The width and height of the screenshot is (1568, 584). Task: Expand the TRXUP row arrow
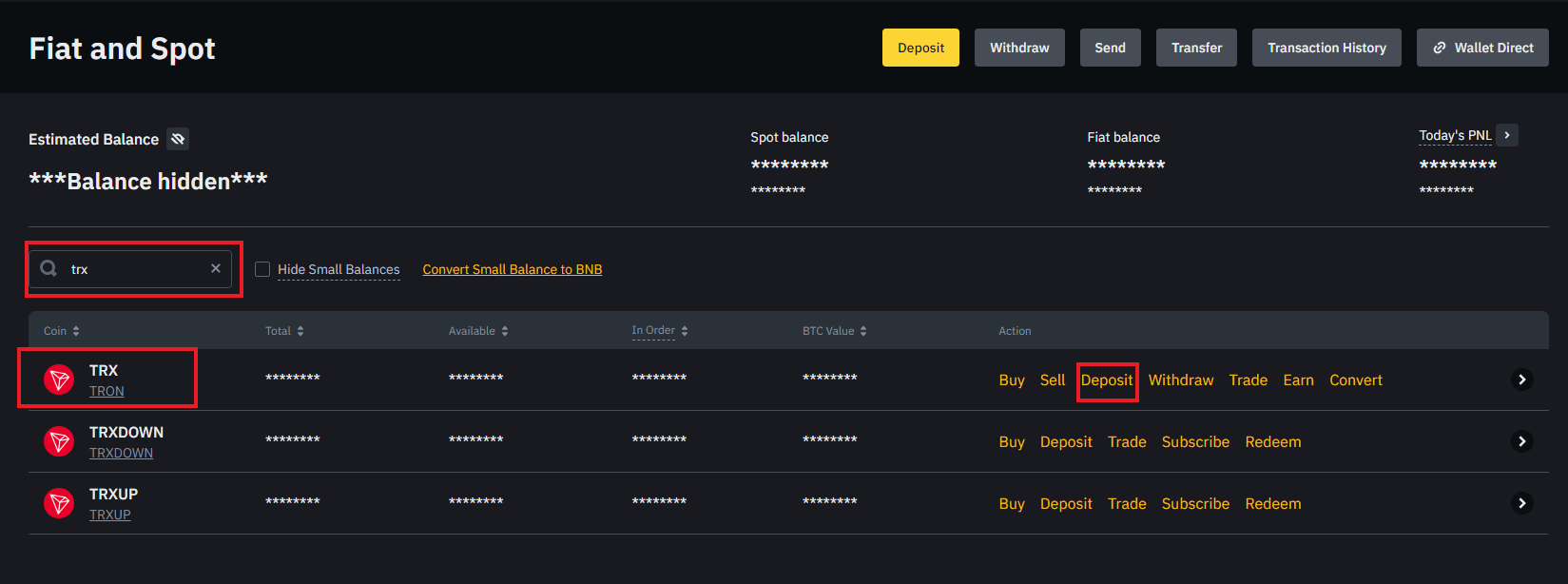coord(1521,503)
